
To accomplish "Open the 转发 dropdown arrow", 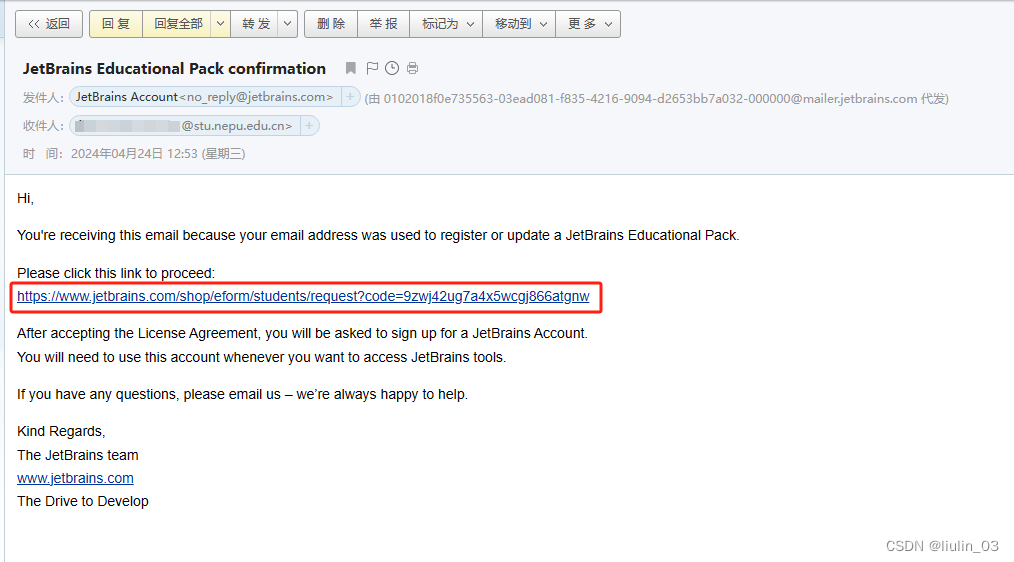I will (x=288, y=24).
